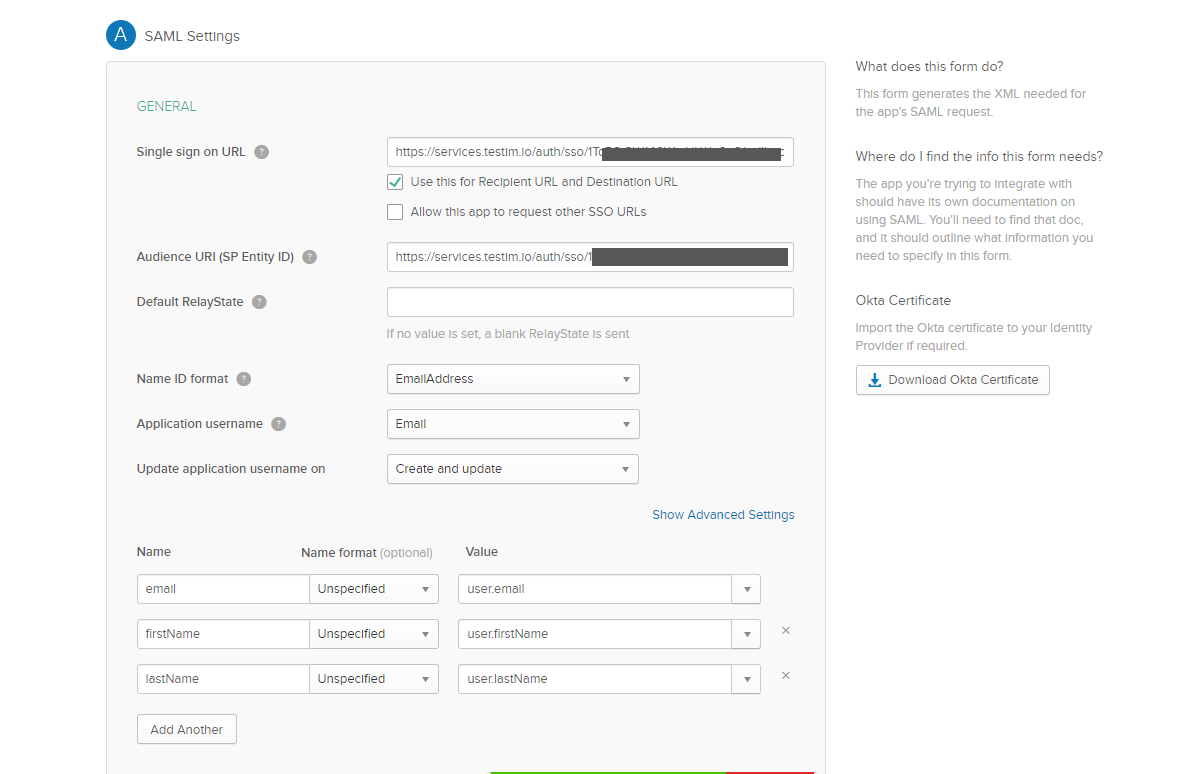Remove the firstName attribute row
Screen dimensions: 1200x774
click(785, 631)
